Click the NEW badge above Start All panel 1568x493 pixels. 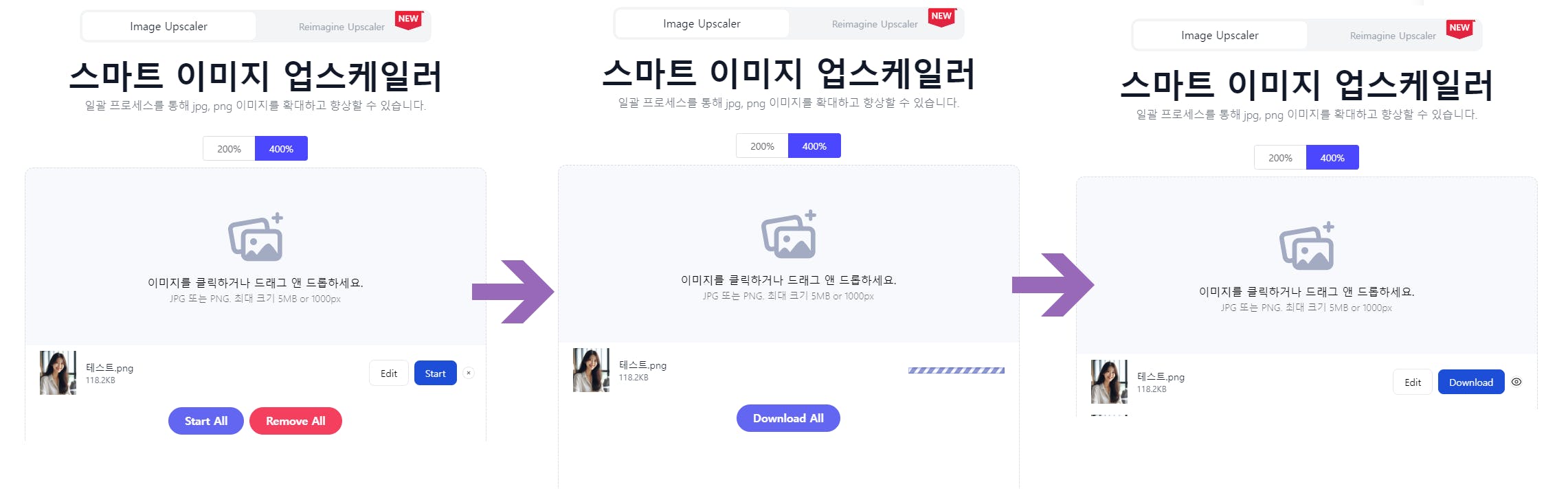(x=409, y=19)
